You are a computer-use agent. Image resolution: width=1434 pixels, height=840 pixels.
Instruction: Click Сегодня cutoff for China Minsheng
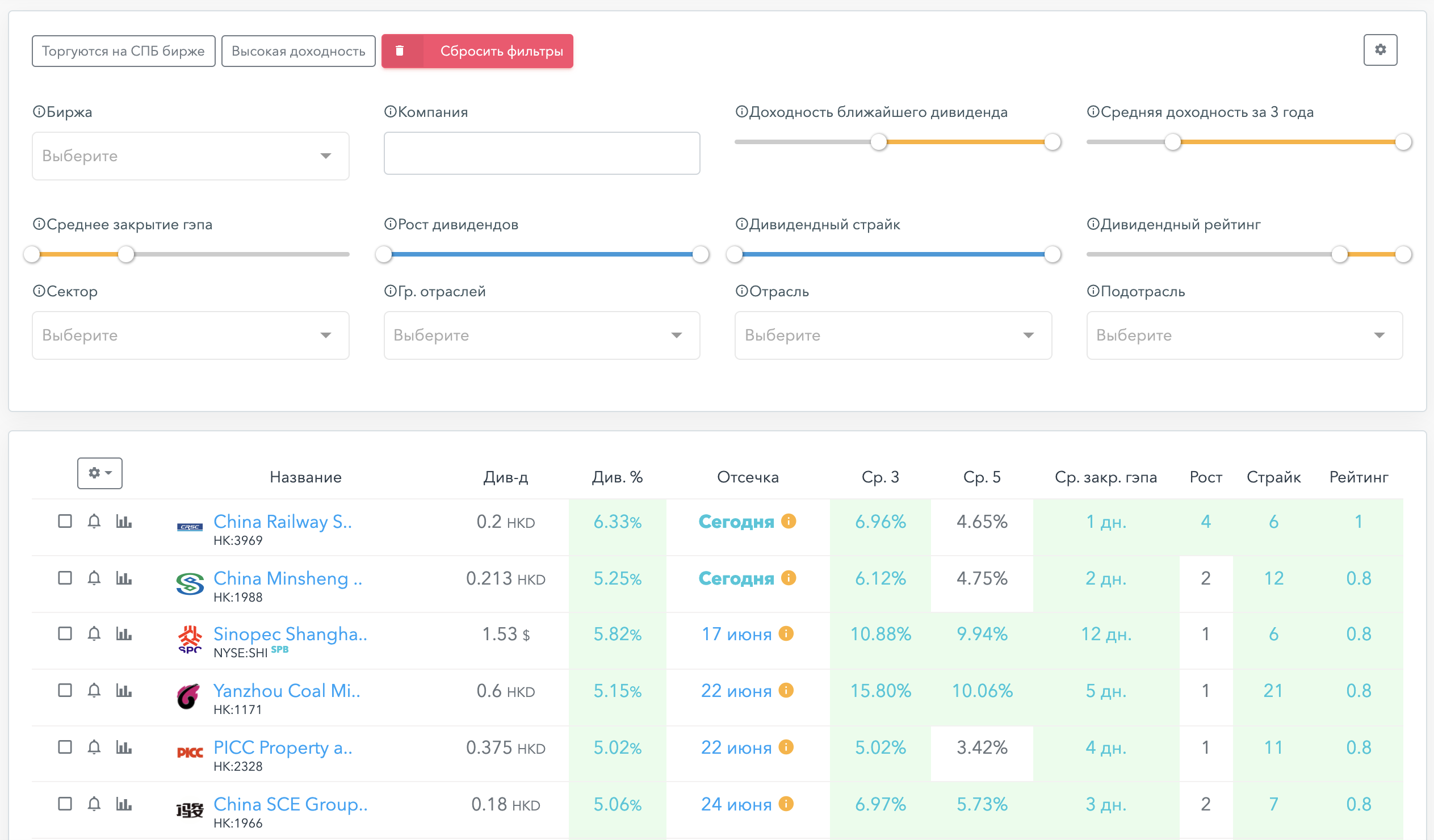[736, 578]
